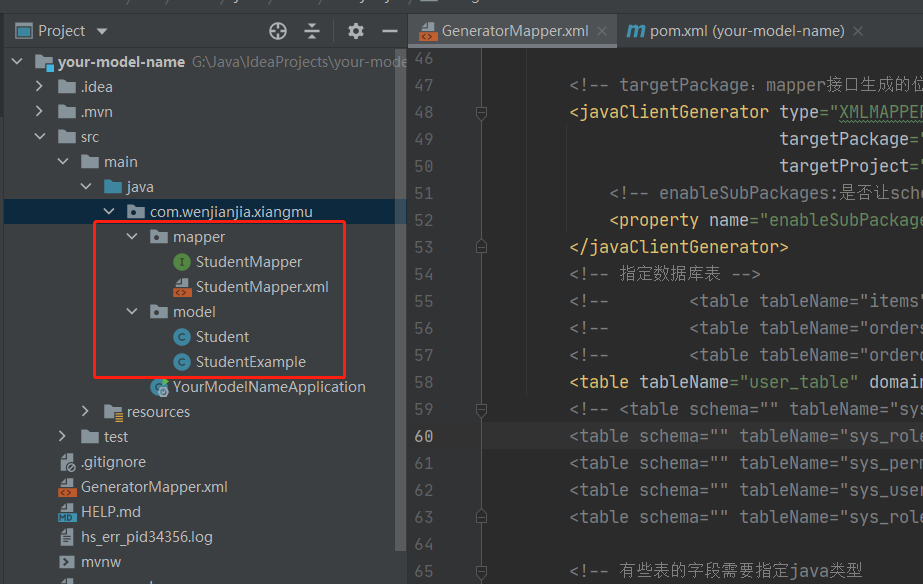Click line number 58 in the gutter
This screenshot has width=923, height=584.
click(424, 382)
